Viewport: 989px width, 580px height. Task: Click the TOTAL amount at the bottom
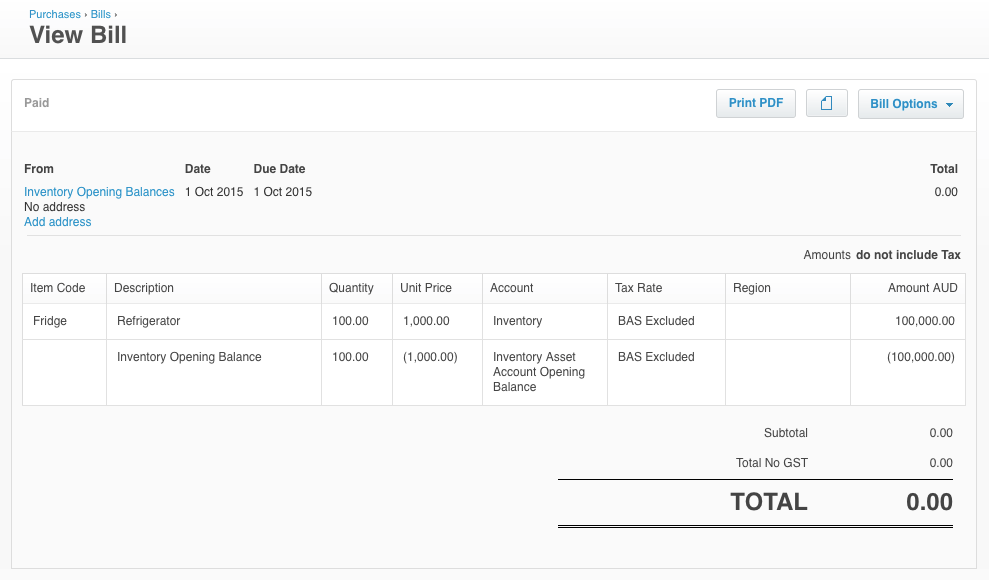click(929, 502)
